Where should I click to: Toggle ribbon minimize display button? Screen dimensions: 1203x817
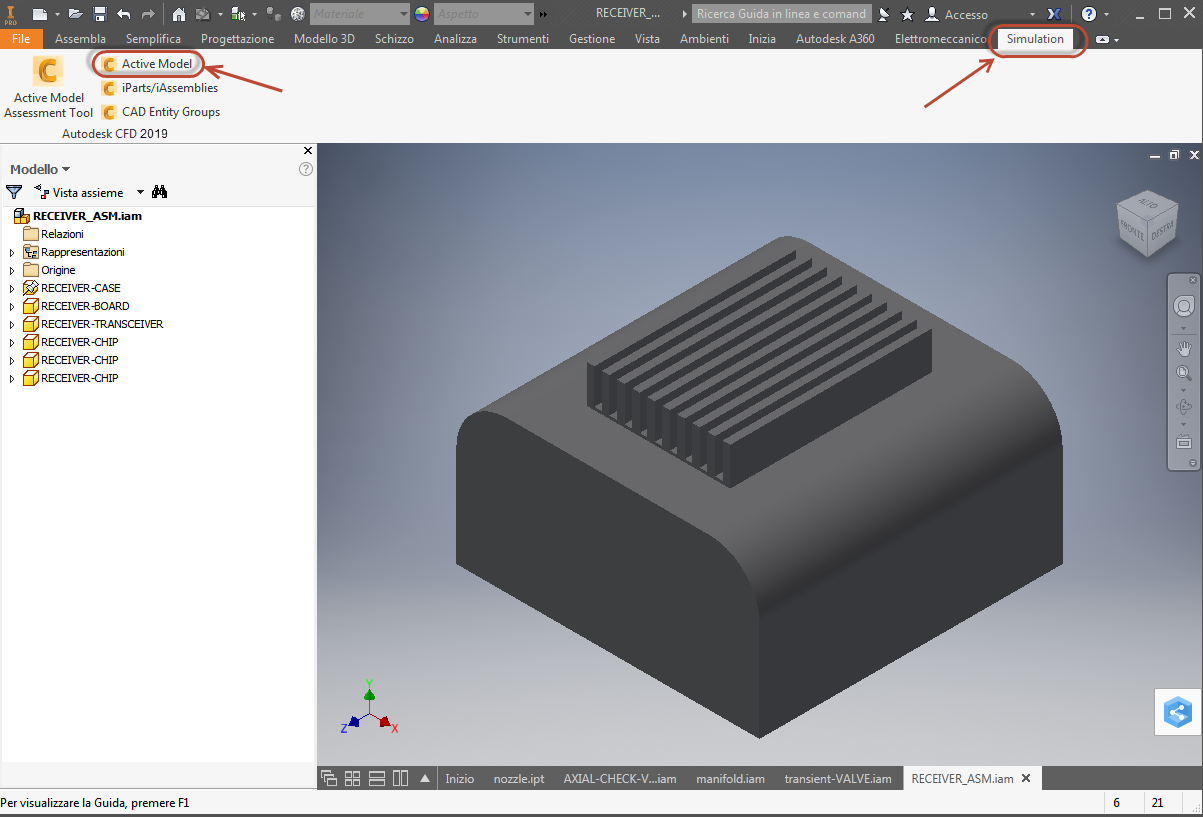pyautogui.click(x=1102, y=40)
